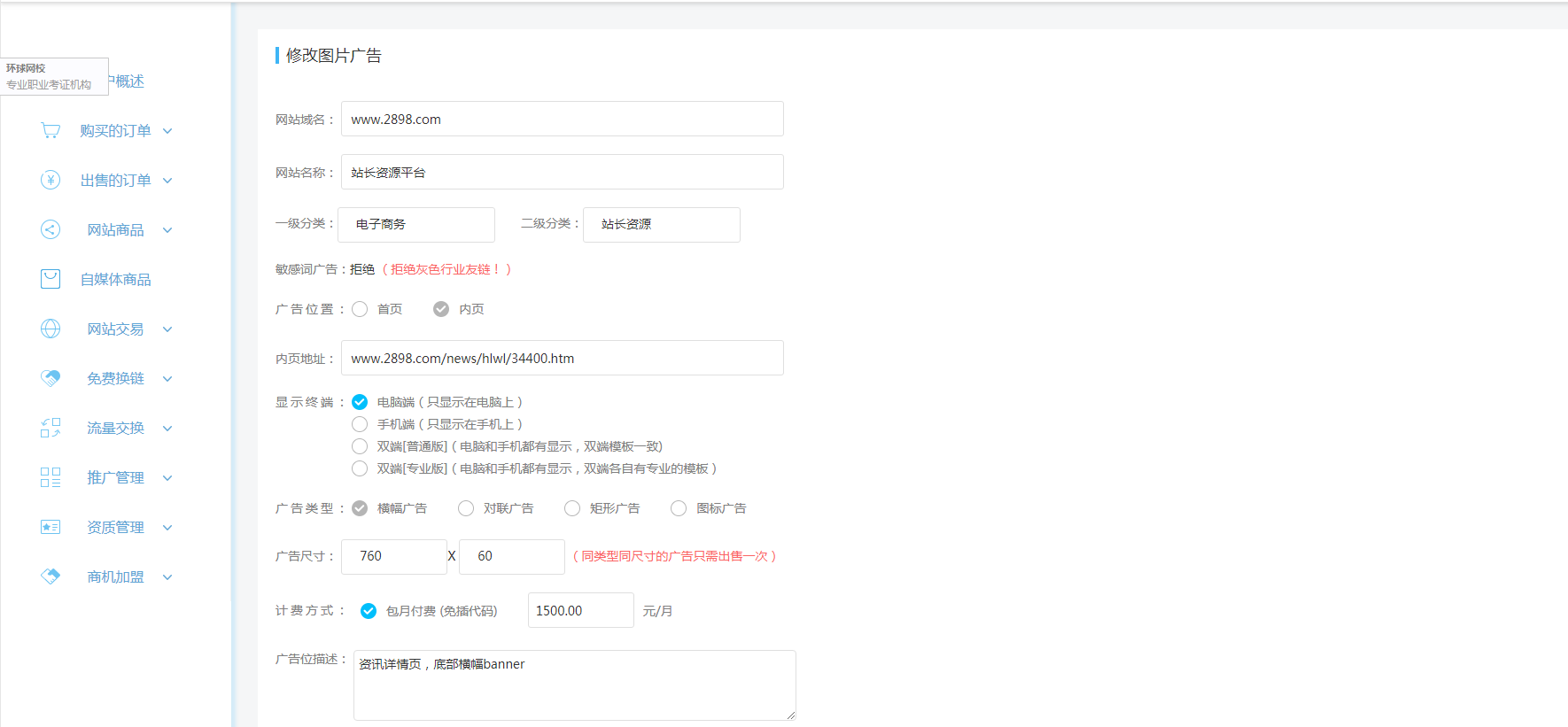The height and width of the screenshot is (727, 1568).
Task: Click the grid icon beside 推广管理
Action: [x=50, y=478]
